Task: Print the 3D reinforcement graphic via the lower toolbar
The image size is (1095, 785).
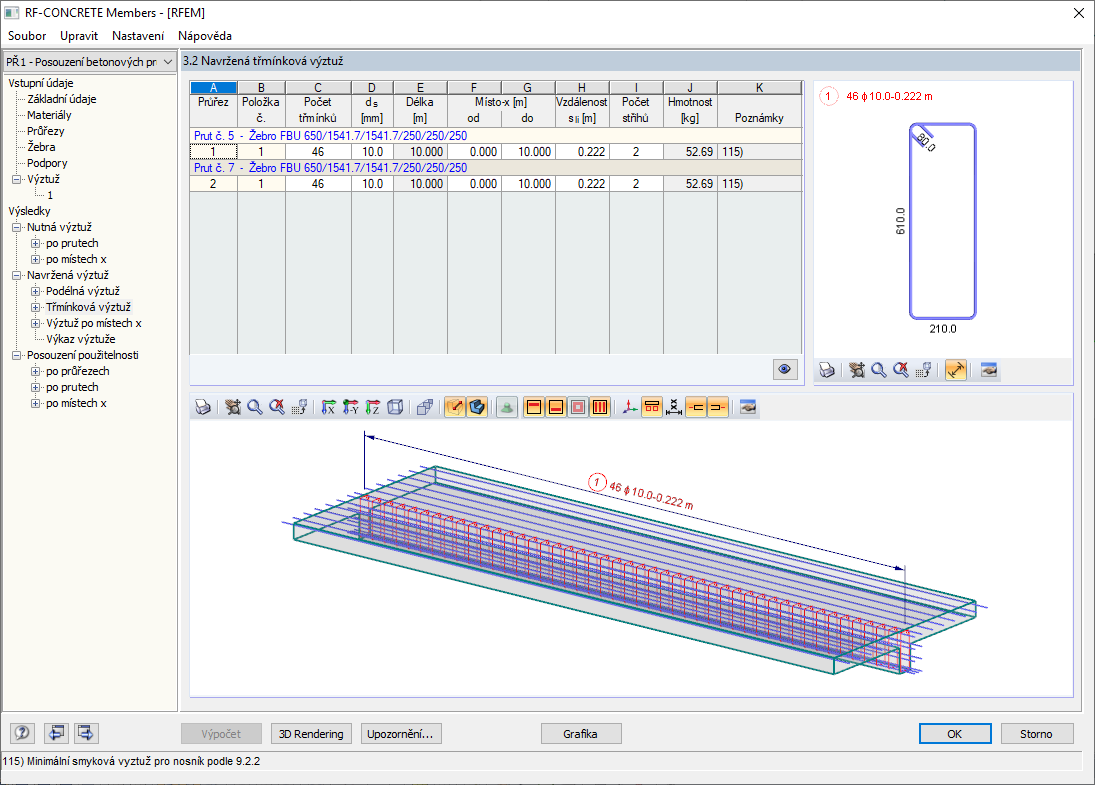Action: coord(203,407)
